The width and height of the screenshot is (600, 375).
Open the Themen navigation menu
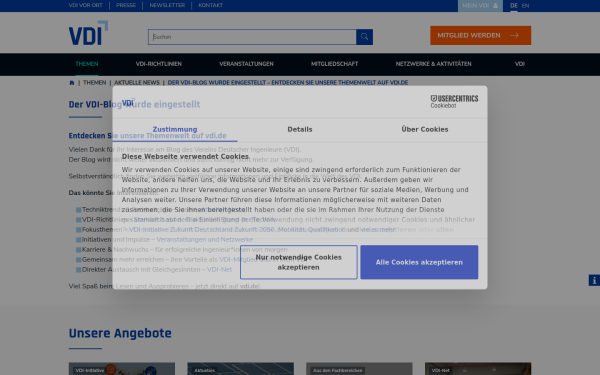click(86, 64)
